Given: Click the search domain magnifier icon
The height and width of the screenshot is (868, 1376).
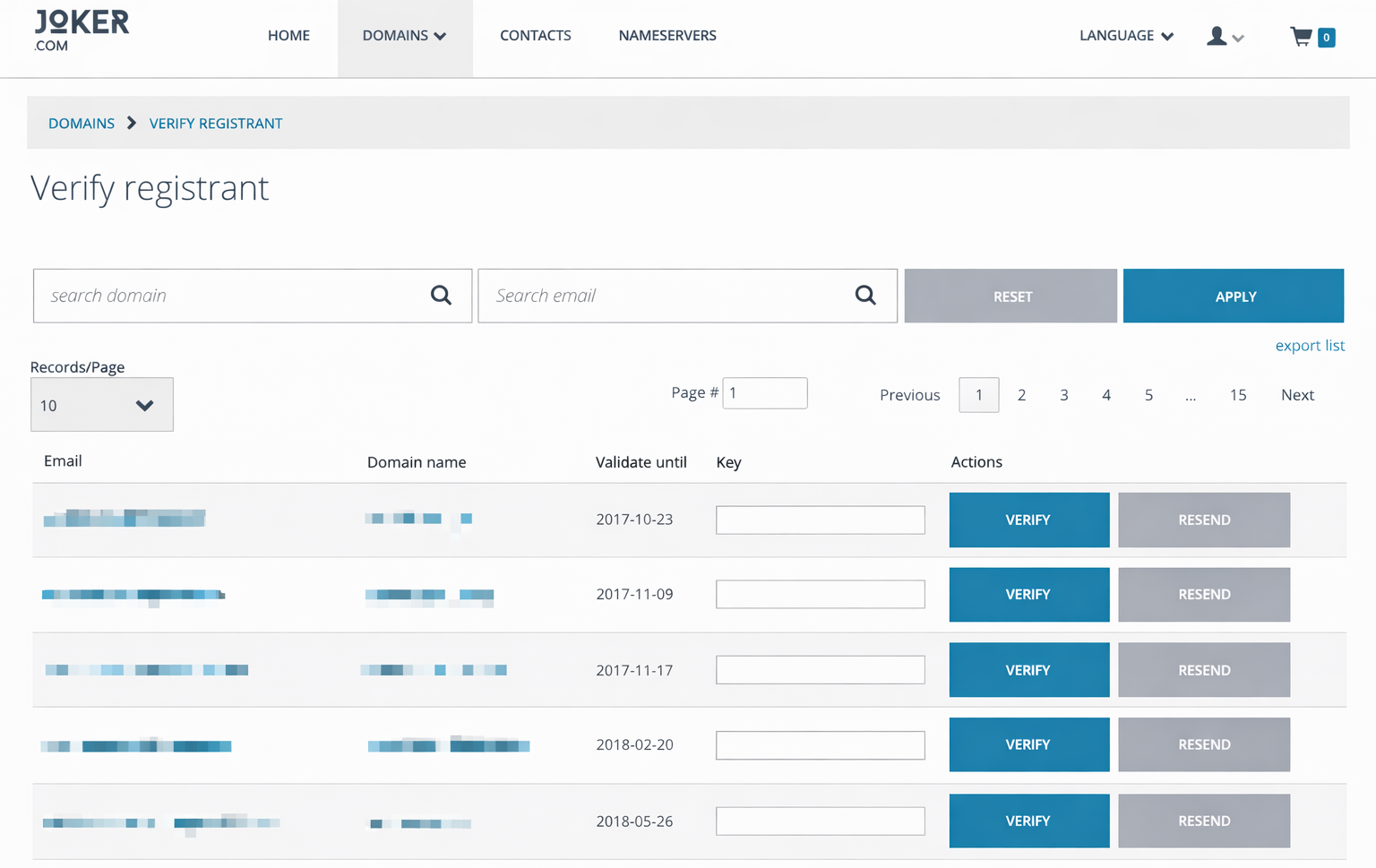Looking at the screenshot, I should 441,296.
